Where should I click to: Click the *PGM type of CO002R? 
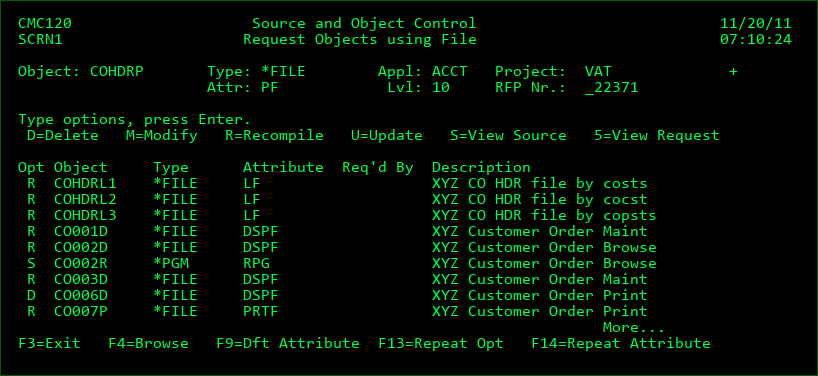tap(171, 263)
